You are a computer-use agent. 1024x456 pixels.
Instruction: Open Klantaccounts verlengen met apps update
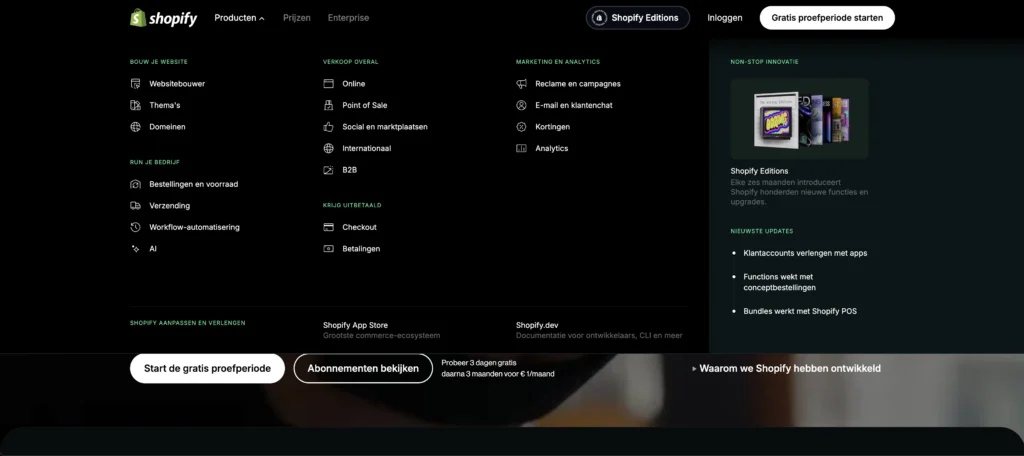click(805, 253)
